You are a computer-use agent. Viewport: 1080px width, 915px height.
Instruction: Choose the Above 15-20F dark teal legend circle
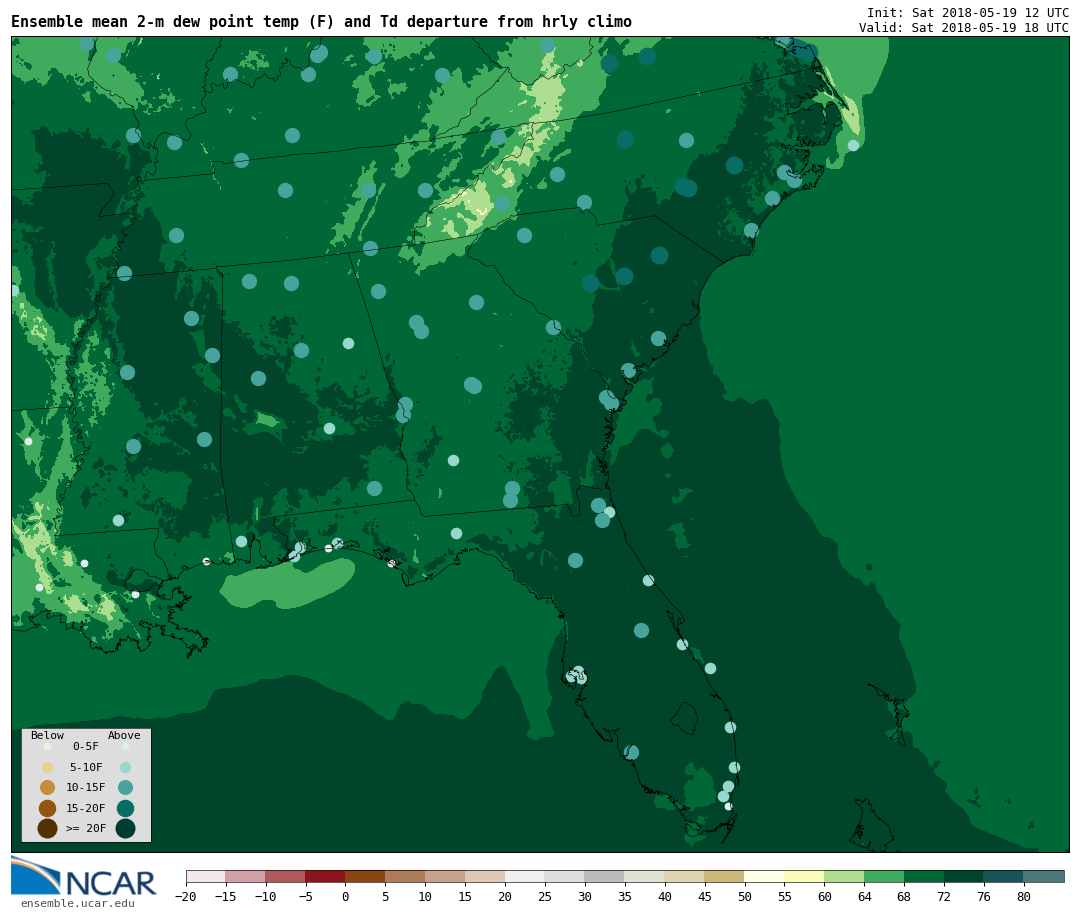pyautogui.click(x=125, y=808)
